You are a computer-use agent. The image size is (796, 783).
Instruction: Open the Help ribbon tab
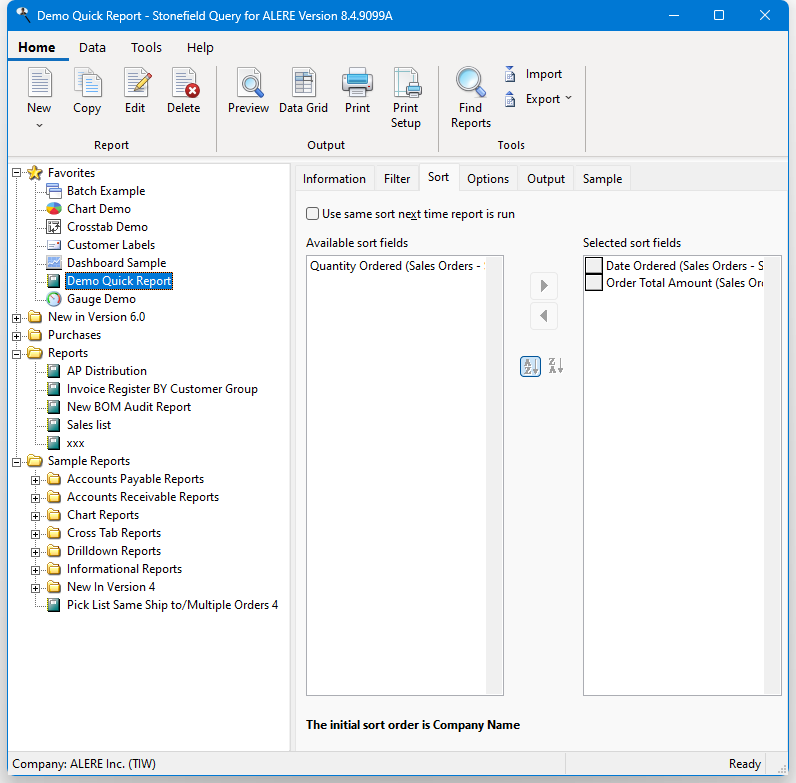[x=200, y=48]
